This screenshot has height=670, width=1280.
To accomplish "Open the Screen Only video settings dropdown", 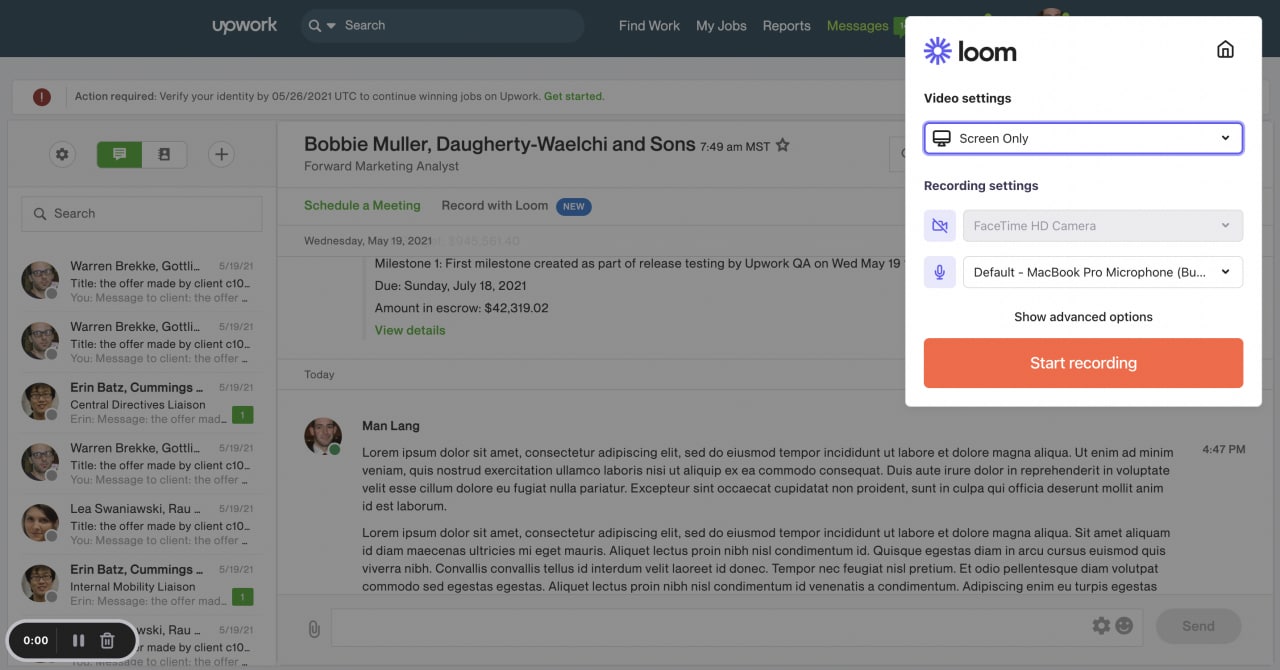I will pos(1083,138).
